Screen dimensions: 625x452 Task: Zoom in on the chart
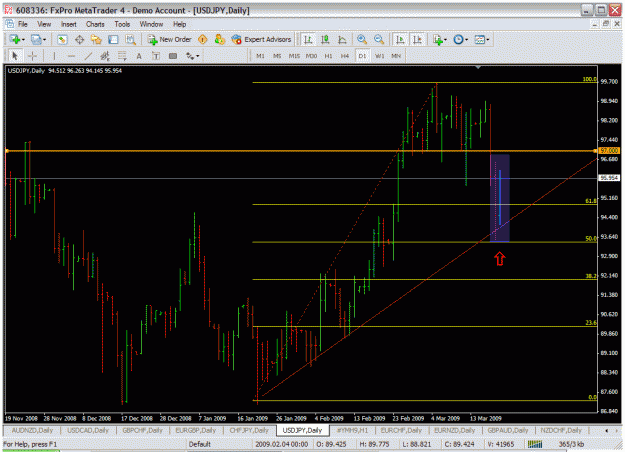coord(362,39)
